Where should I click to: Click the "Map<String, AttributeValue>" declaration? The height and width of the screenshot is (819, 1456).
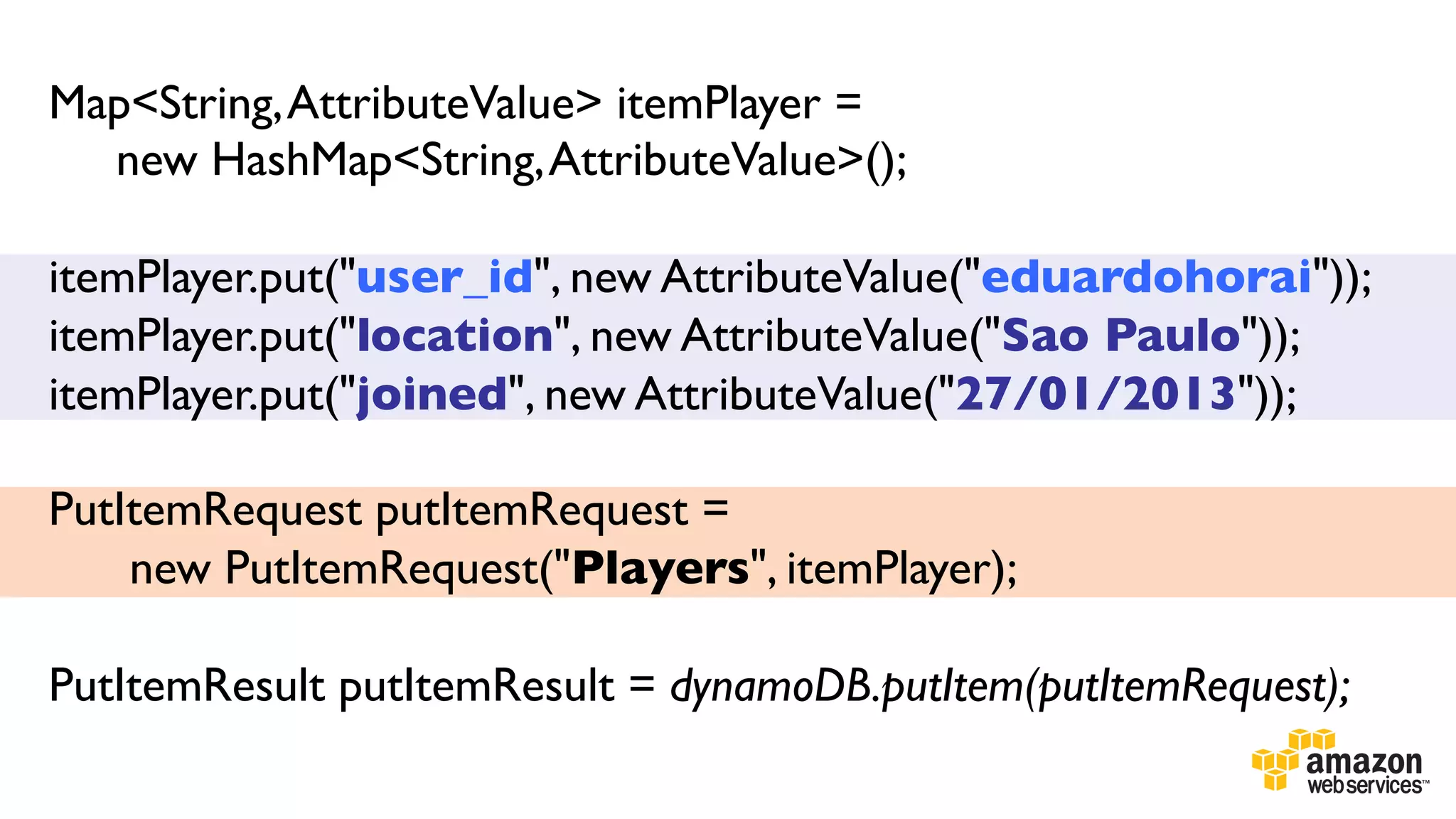point(325,104)
